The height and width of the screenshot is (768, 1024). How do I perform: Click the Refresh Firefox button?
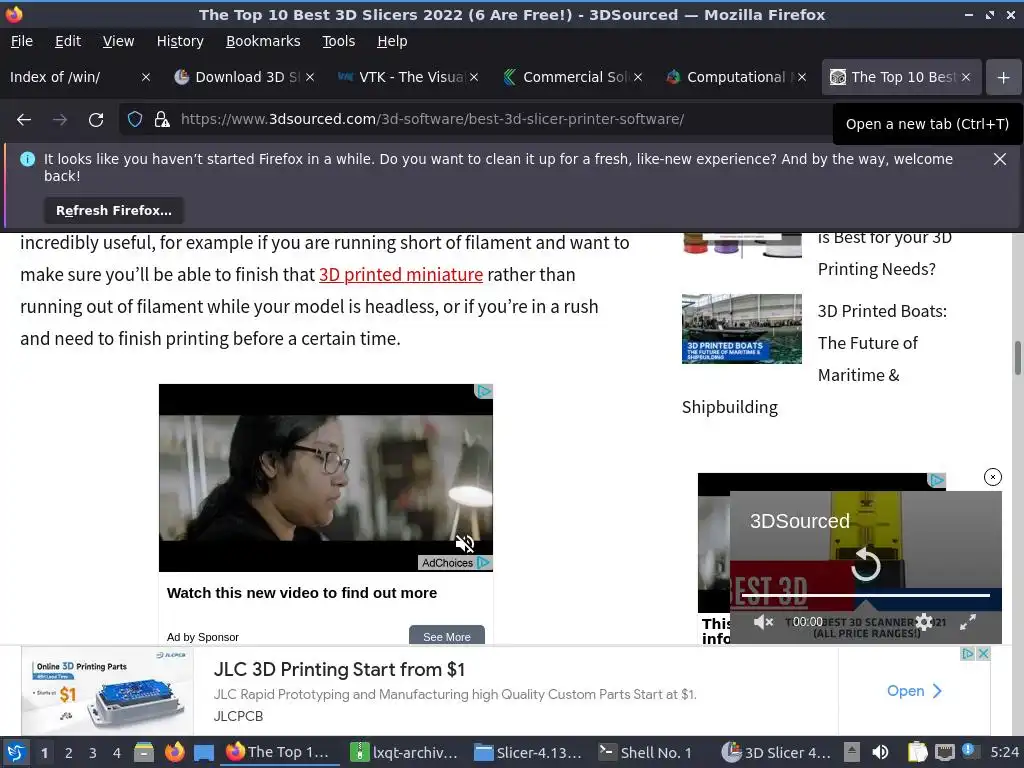(114, 210)
